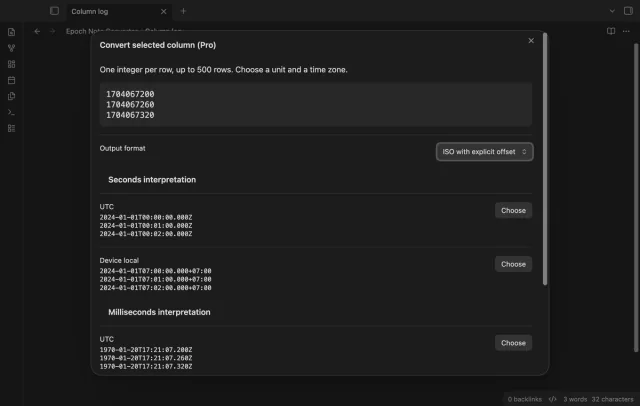Click the value 1704067260
640x406 pixels.
130,105
